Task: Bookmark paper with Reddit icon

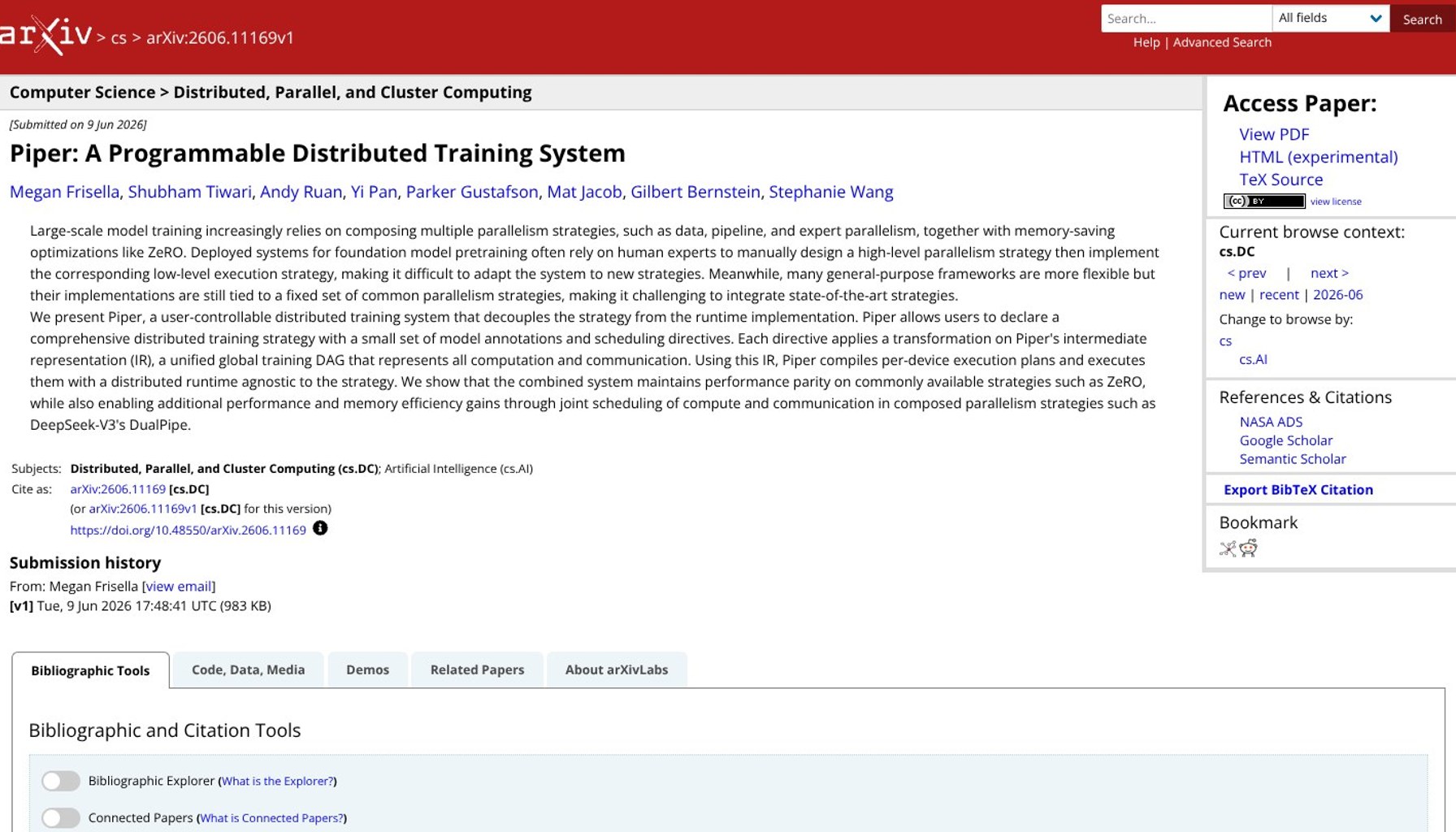Action: coord(1249,548)
